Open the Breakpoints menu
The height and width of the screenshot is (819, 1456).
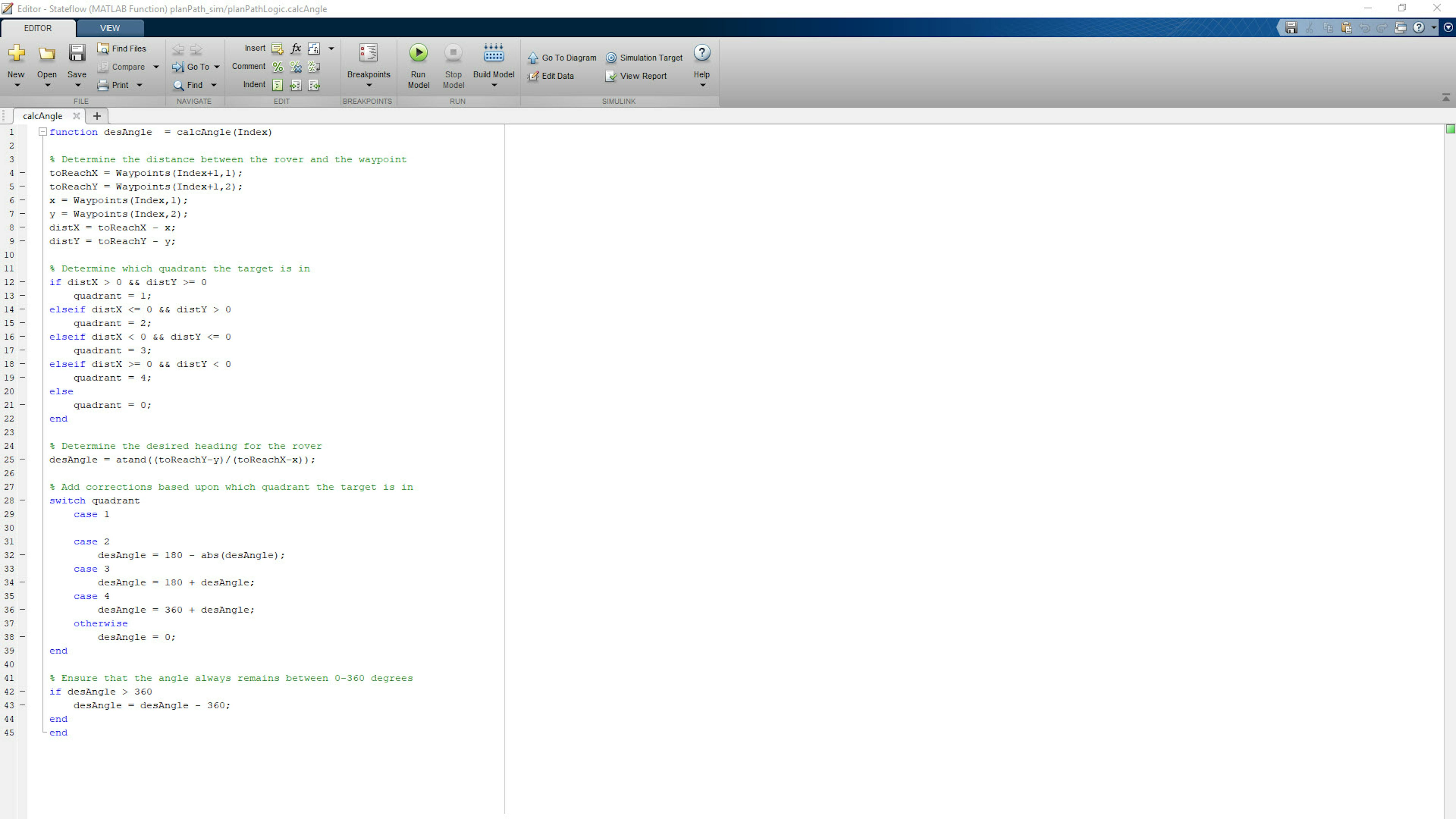pyautogui.click(x=369, y=66)
